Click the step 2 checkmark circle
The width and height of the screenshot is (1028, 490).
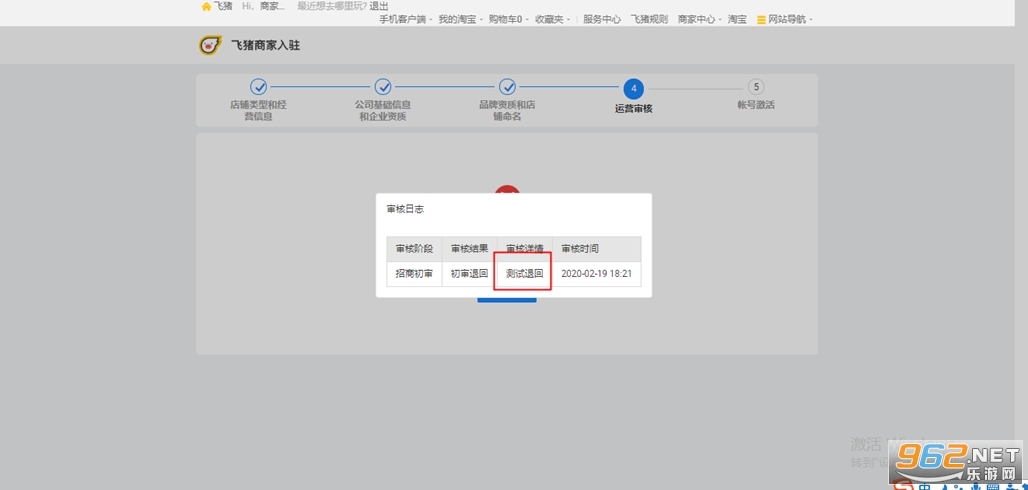[383, 87]
